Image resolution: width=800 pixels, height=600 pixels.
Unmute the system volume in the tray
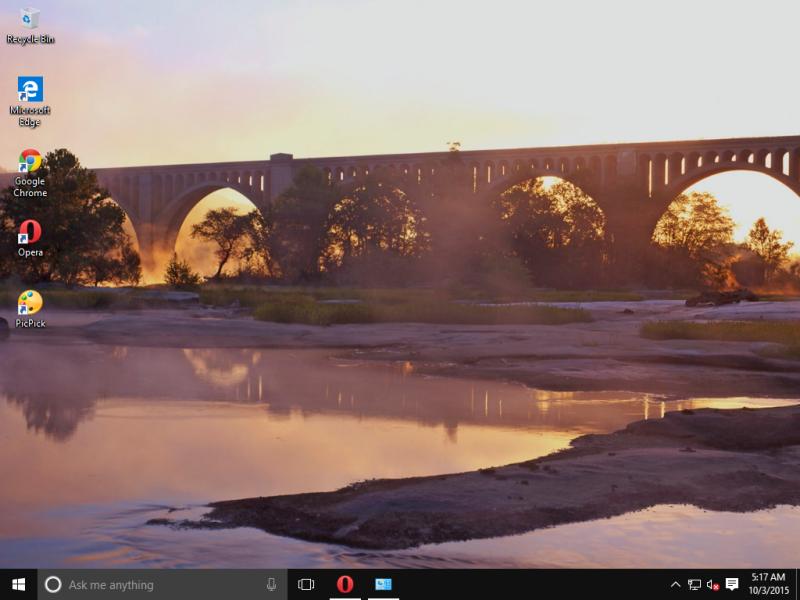tap(713, 585)
